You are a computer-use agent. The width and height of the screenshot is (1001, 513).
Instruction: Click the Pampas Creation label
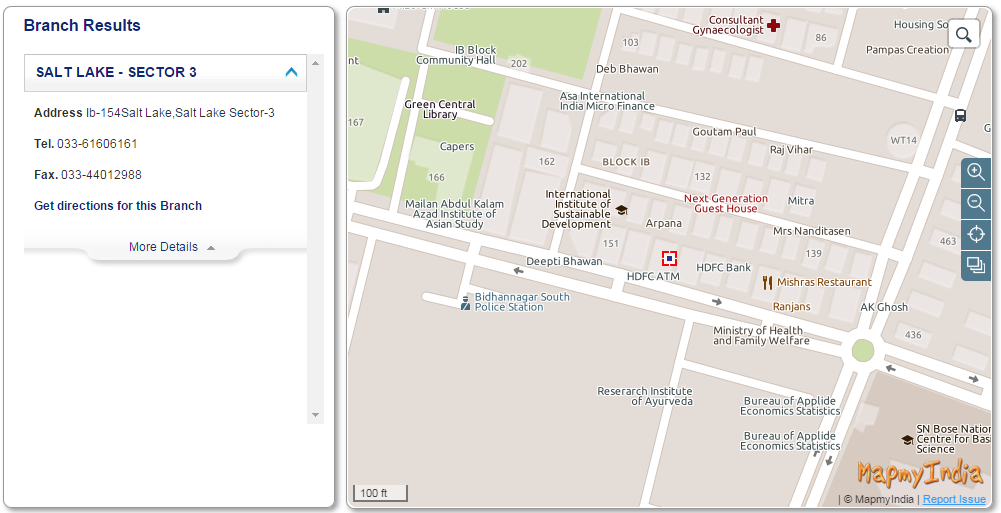tap(907, 50)
